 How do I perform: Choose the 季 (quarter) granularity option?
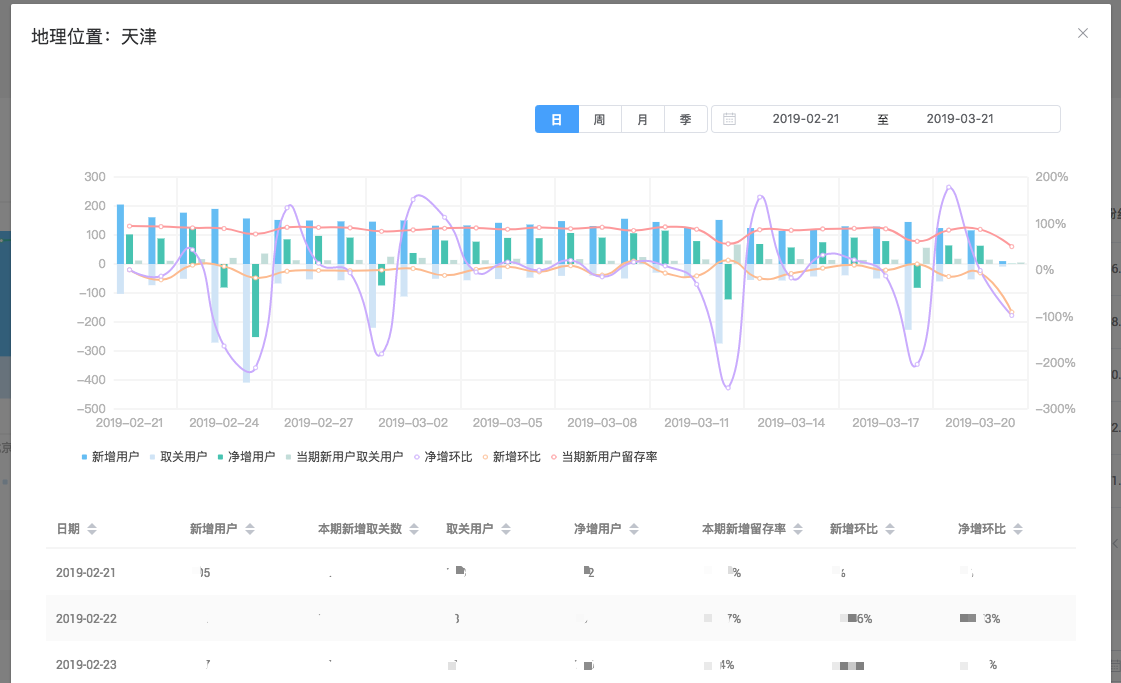tap(685, 119)
